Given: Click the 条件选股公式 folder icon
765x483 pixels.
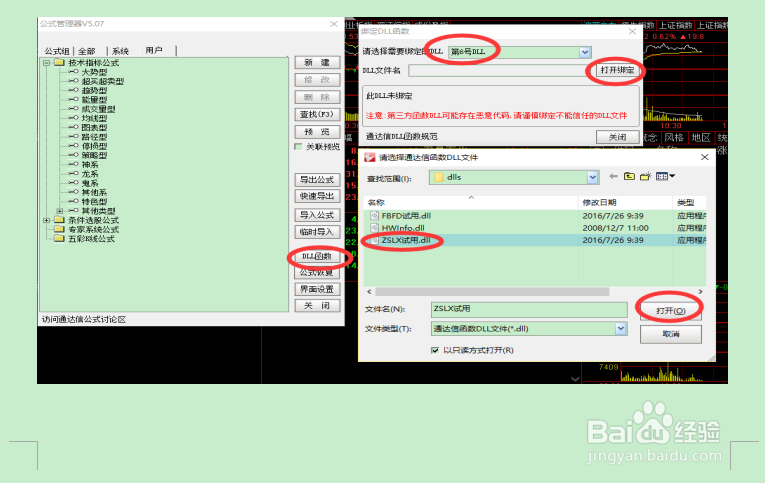Looking at the screenshot, I should click(60, 220).
